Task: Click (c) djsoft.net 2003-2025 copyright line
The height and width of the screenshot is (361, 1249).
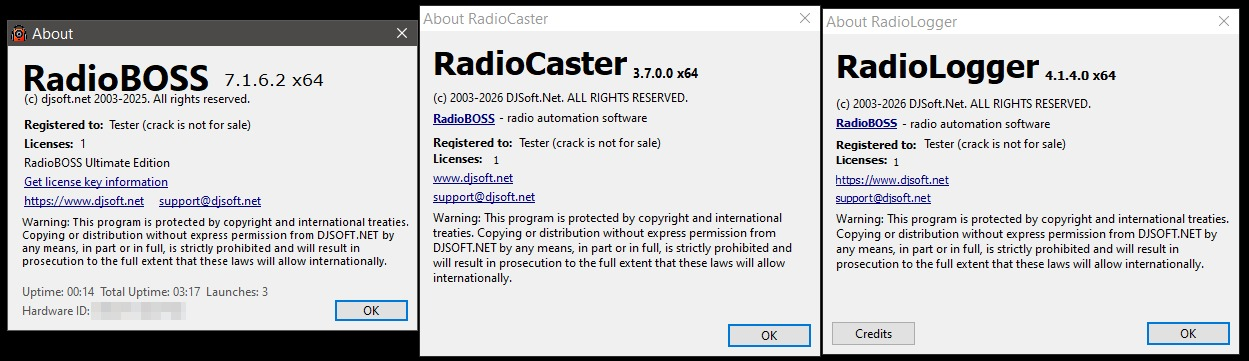Action: coord(136,99)
